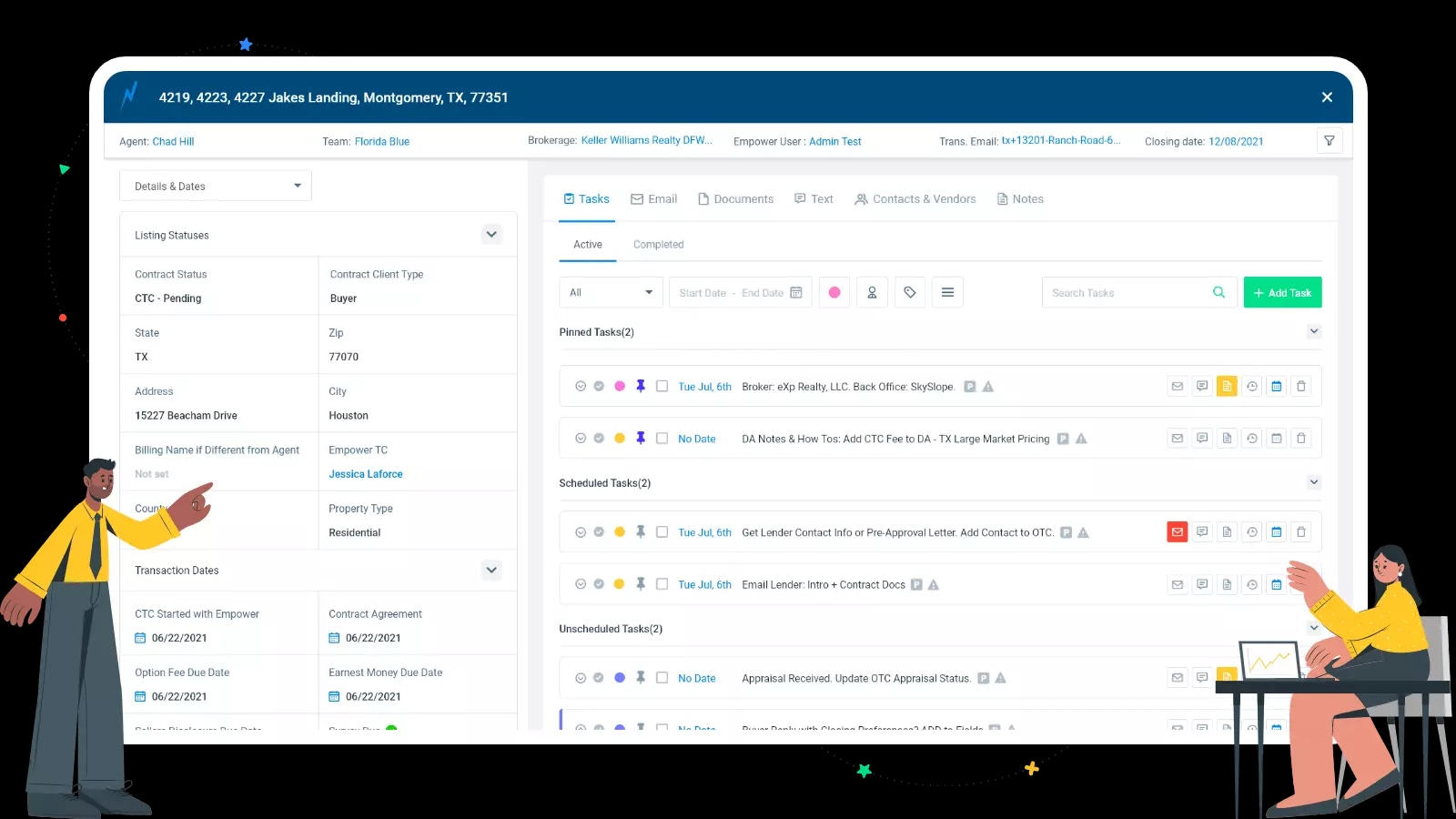Click the search magnifier icon in Search Tasks
Image resolution: width=1456 pixels, height=819 pixels.
(x=1218, y=292)
